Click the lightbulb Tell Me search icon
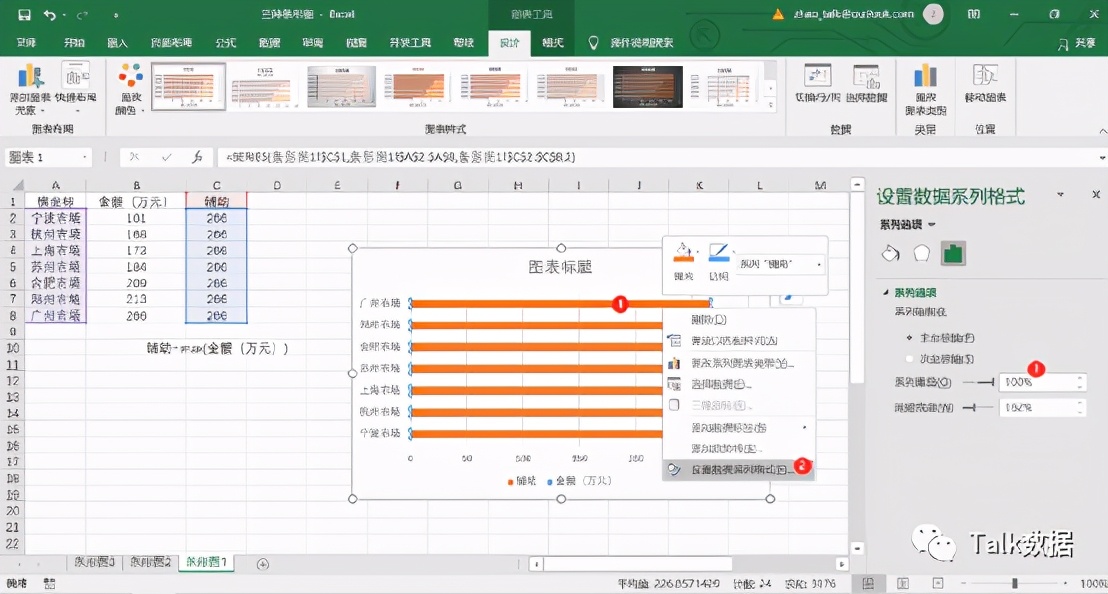The image size is (1108, 594). 594,43
